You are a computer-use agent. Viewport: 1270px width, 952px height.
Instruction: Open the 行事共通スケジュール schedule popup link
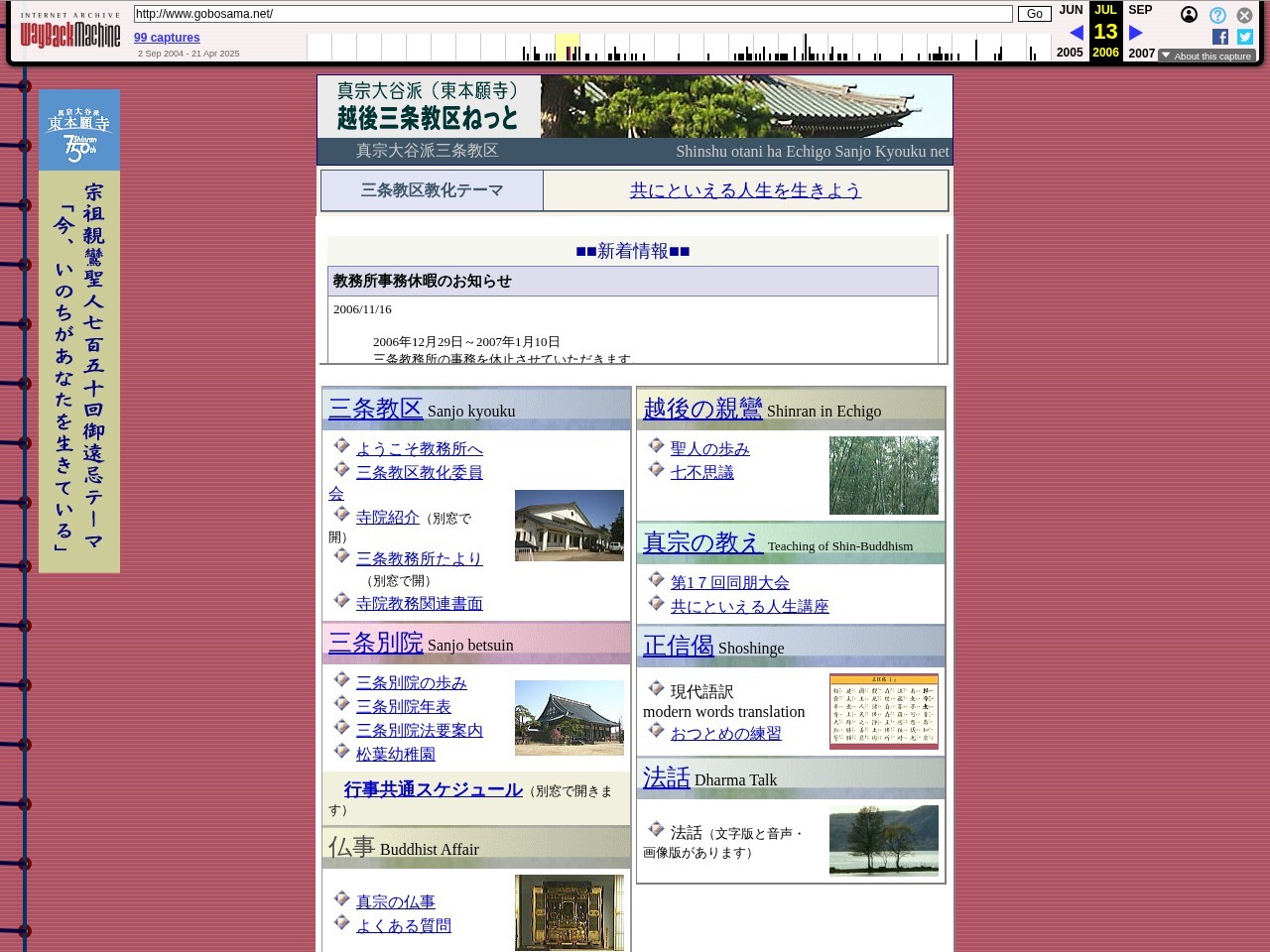(x=433, y=789)
